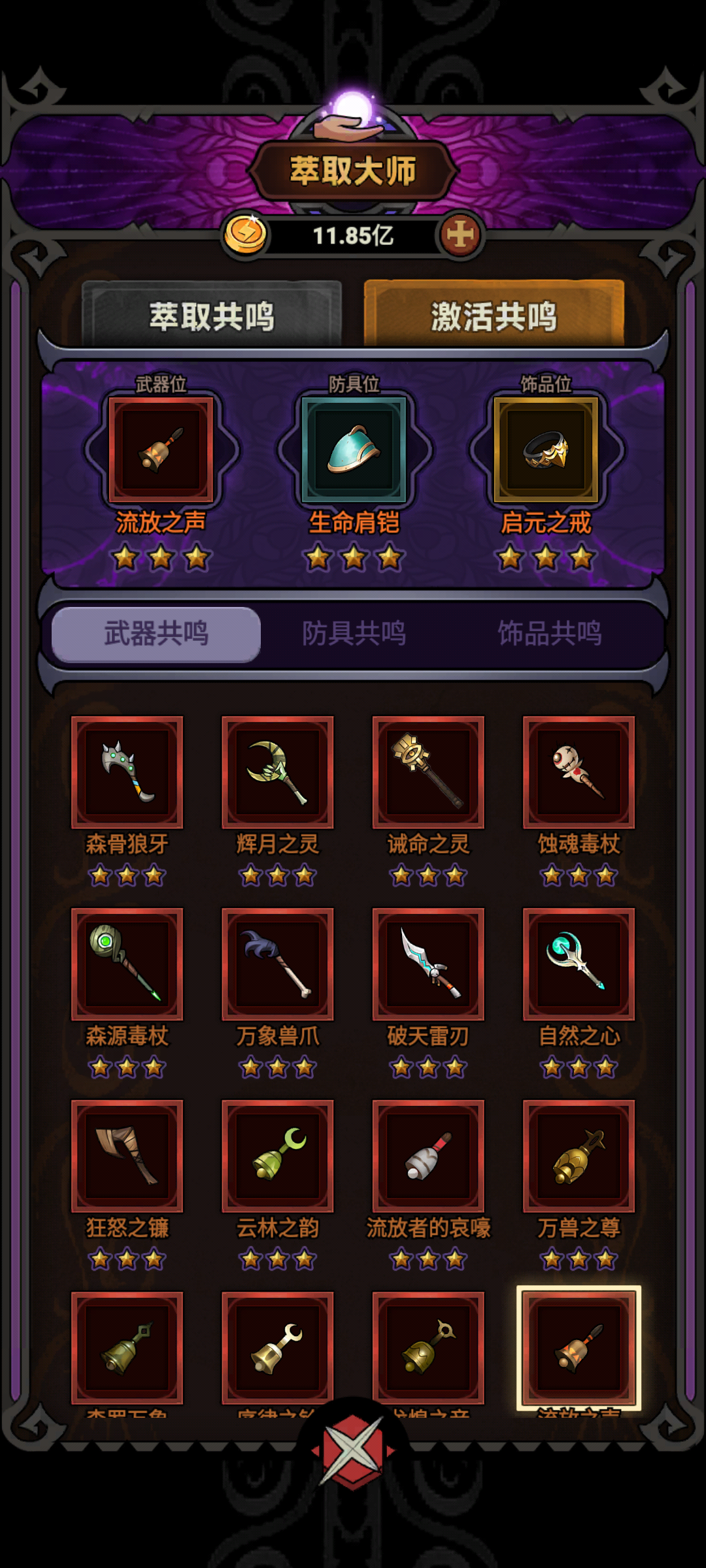706x1568 pixels.
Task: Choose the 云林之韵 green bell
Action: tap(277, 1156)
